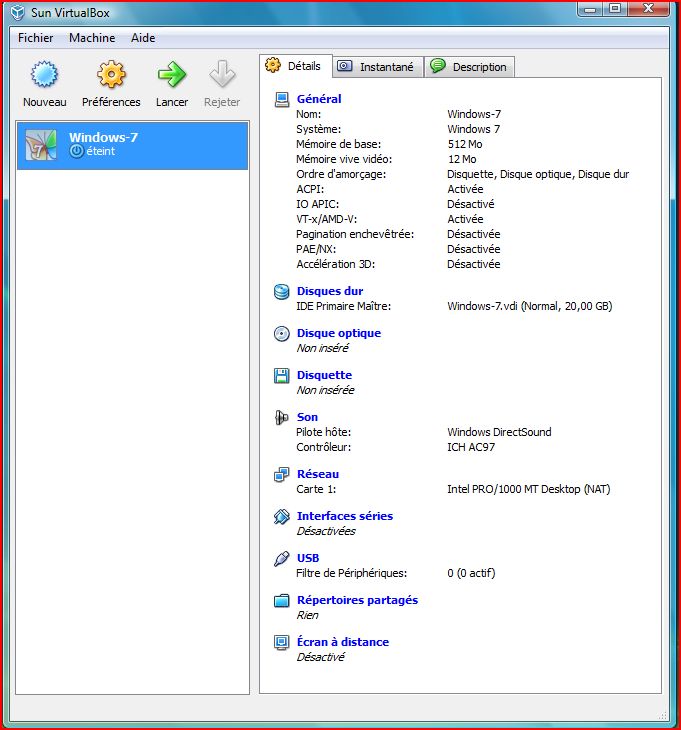Switch to the Description tab
This screenshot has height=730, width=681.
click(470, 67)
